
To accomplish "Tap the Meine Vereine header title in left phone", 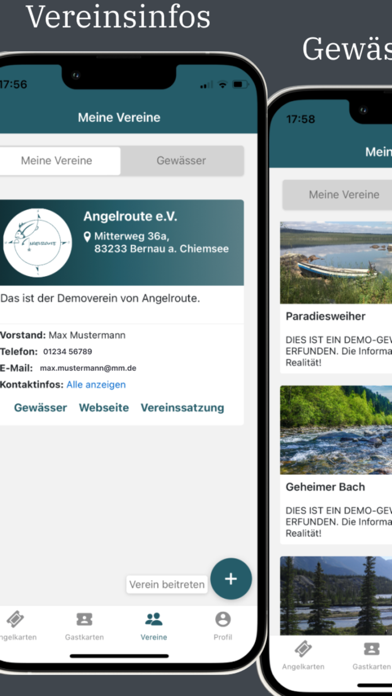I will (119, 118).
